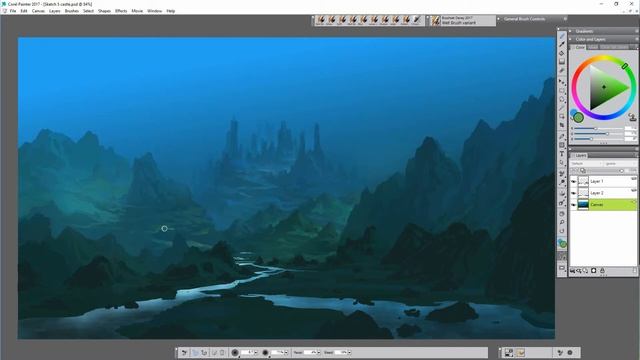Select the Magic Wand tool
Screen dimensions: 640x360
[x=562, y=108]
